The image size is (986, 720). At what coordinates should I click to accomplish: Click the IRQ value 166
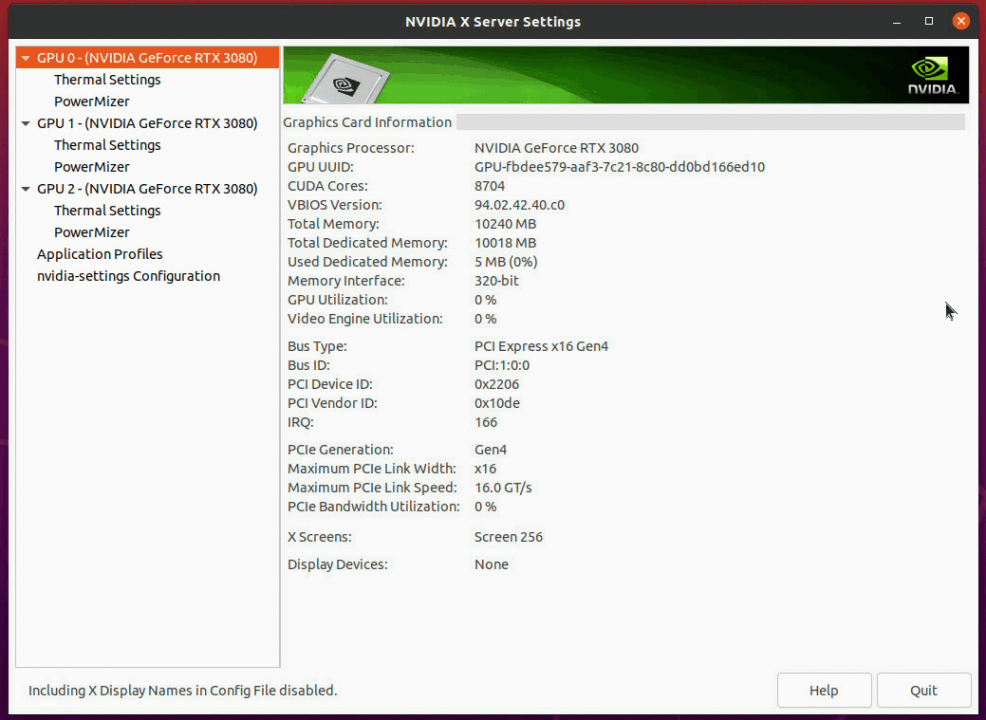[x=486, y=422]
